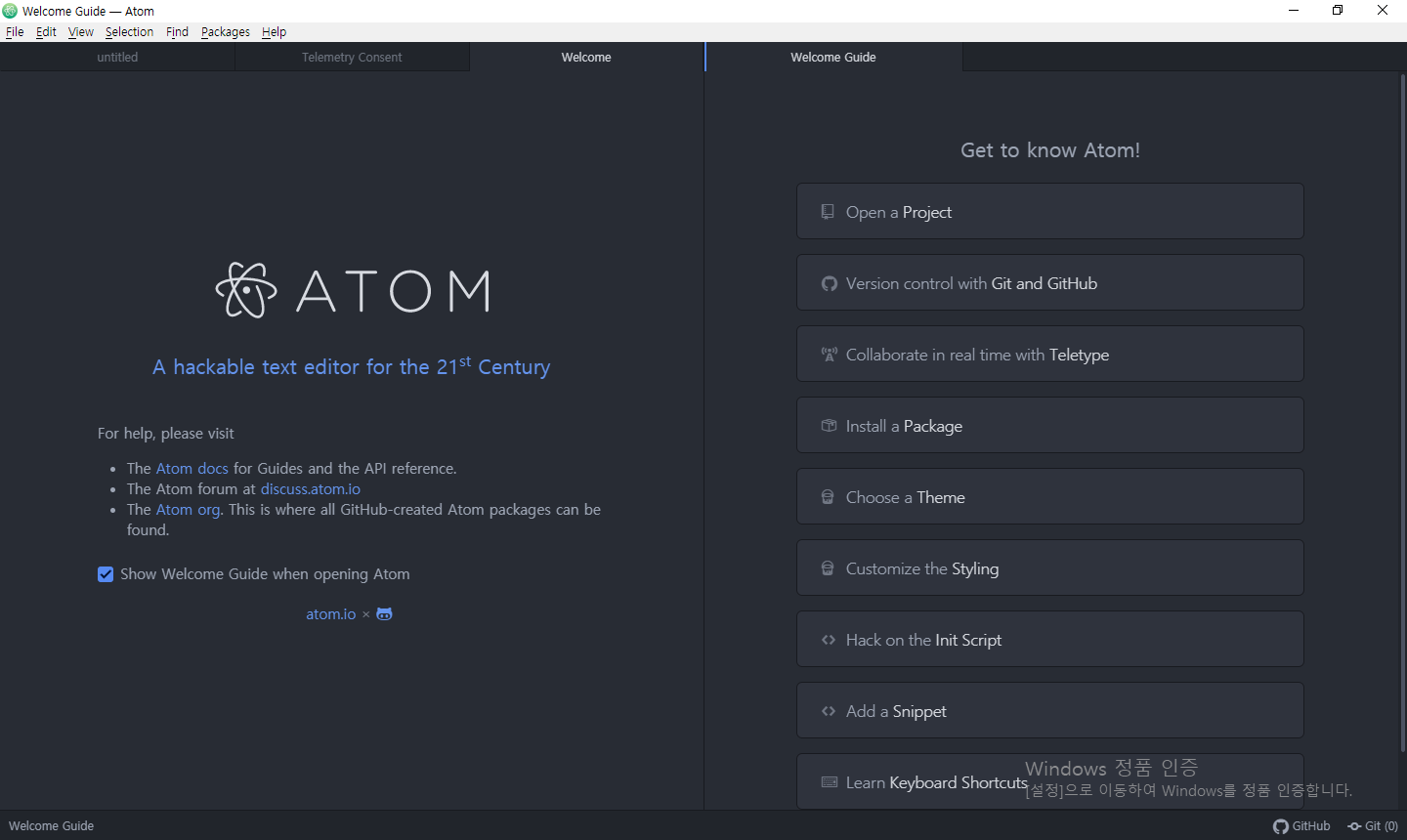Open the File menu
The width and height of the screenshot is (1407, 840).
click(15, 31)
